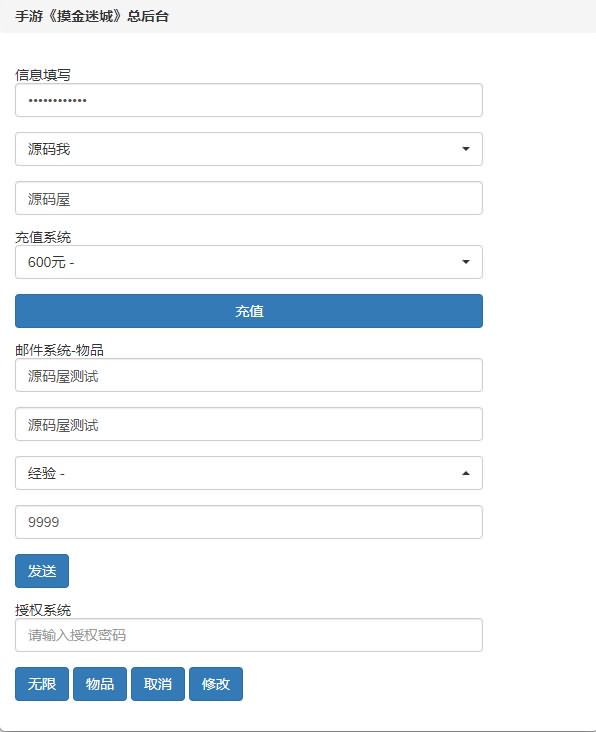Image resolution: width=596 pixels, height=732 pixels.
Task: Focus the password field with dots
Action: click(249, 100)
